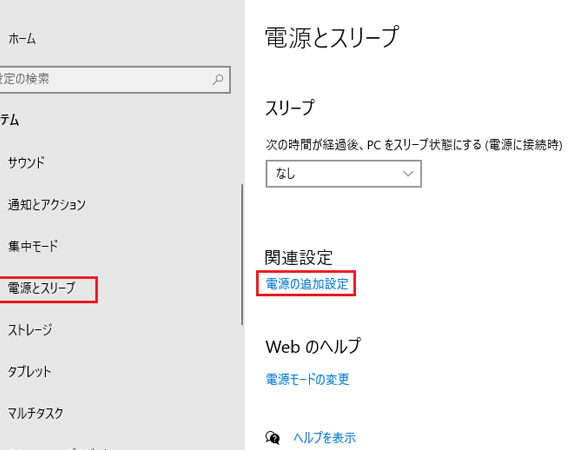The image size is (585, 450).
Task: Click the sidebar vertical scrollbar
Action: (242, 254)
